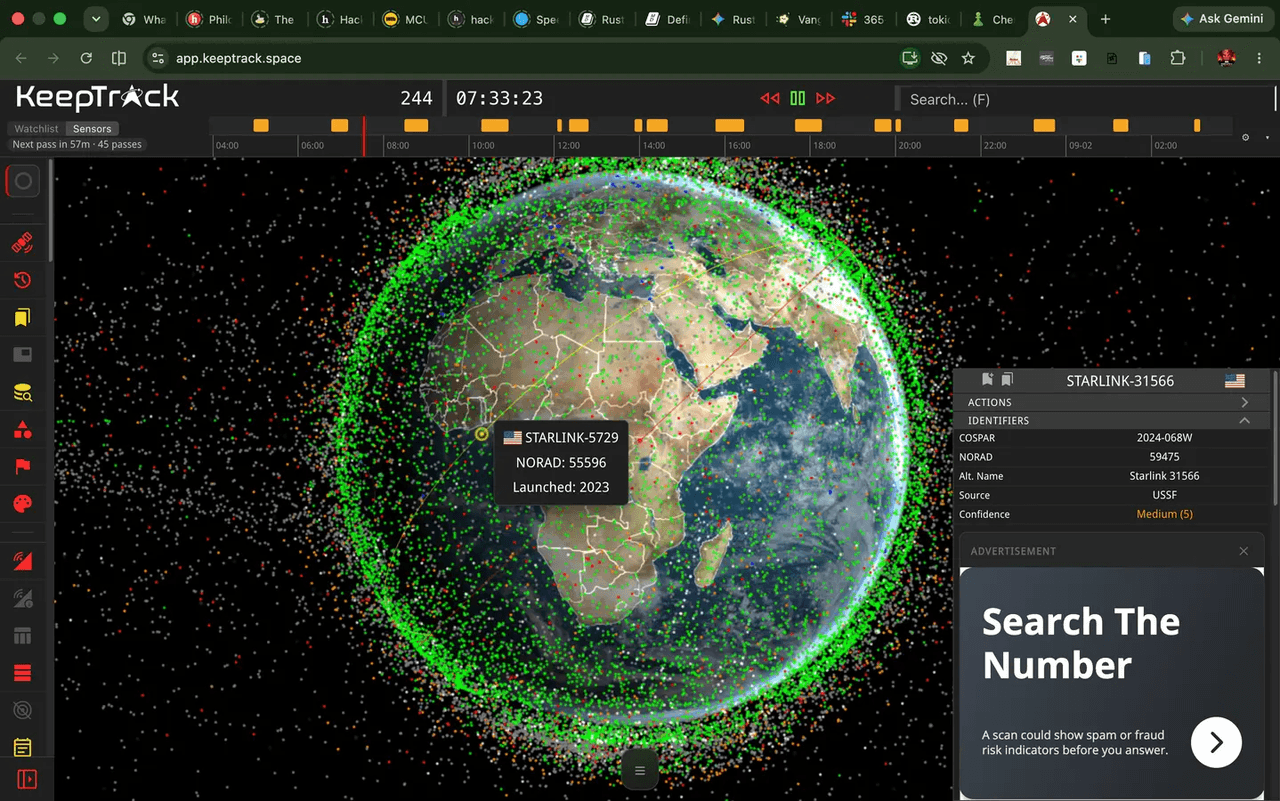Toggle Chrome side panel icon
The height and width of the screenshot is (801, 1280).
click(x=118, y=58)
